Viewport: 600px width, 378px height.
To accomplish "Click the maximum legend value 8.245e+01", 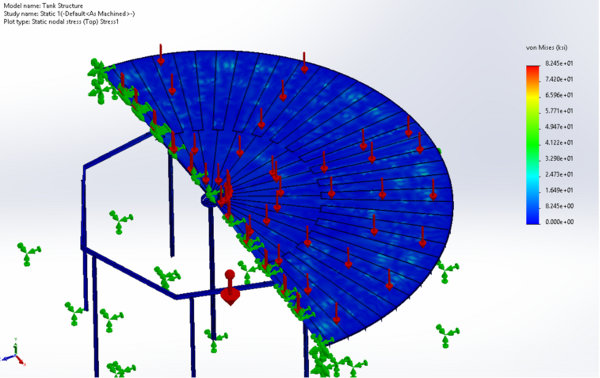I will (559, 64).
